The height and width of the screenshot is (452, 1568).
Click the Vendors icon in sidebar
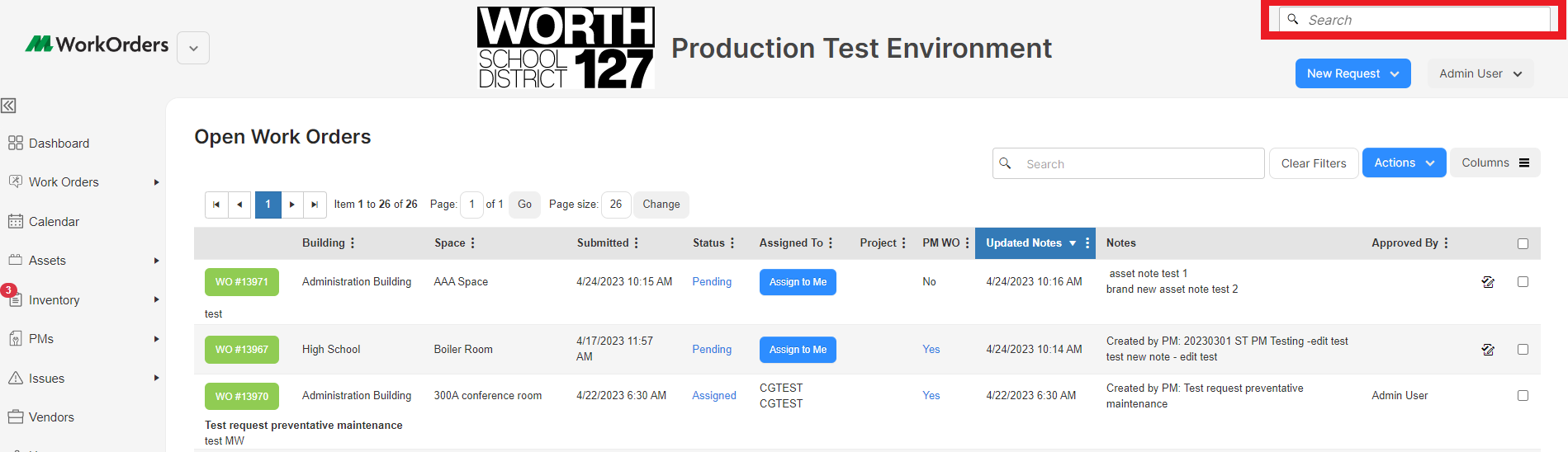[15, 417]
